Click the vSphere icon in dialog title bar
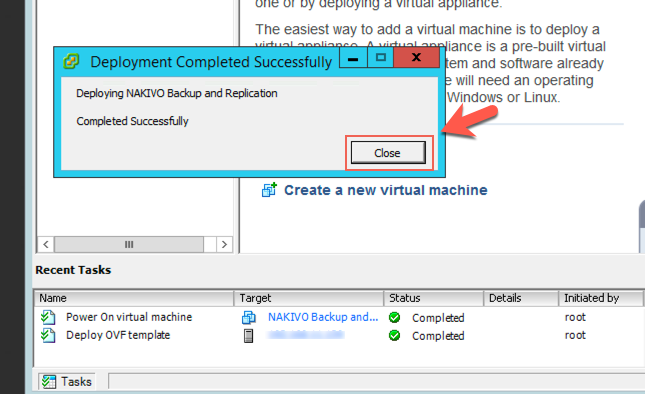 (71, 62)
